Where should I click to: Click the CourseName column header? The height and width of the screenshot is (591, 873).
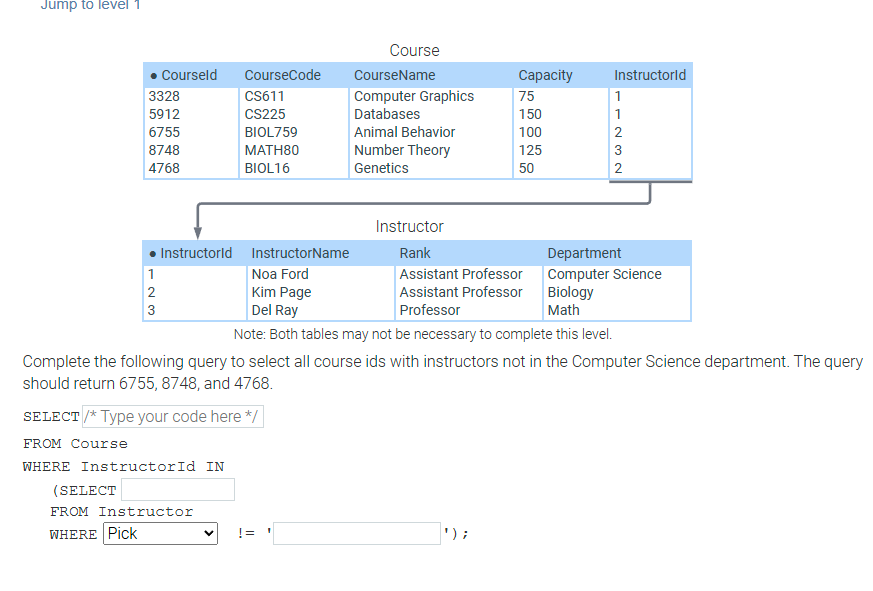[x=394, y=75]
